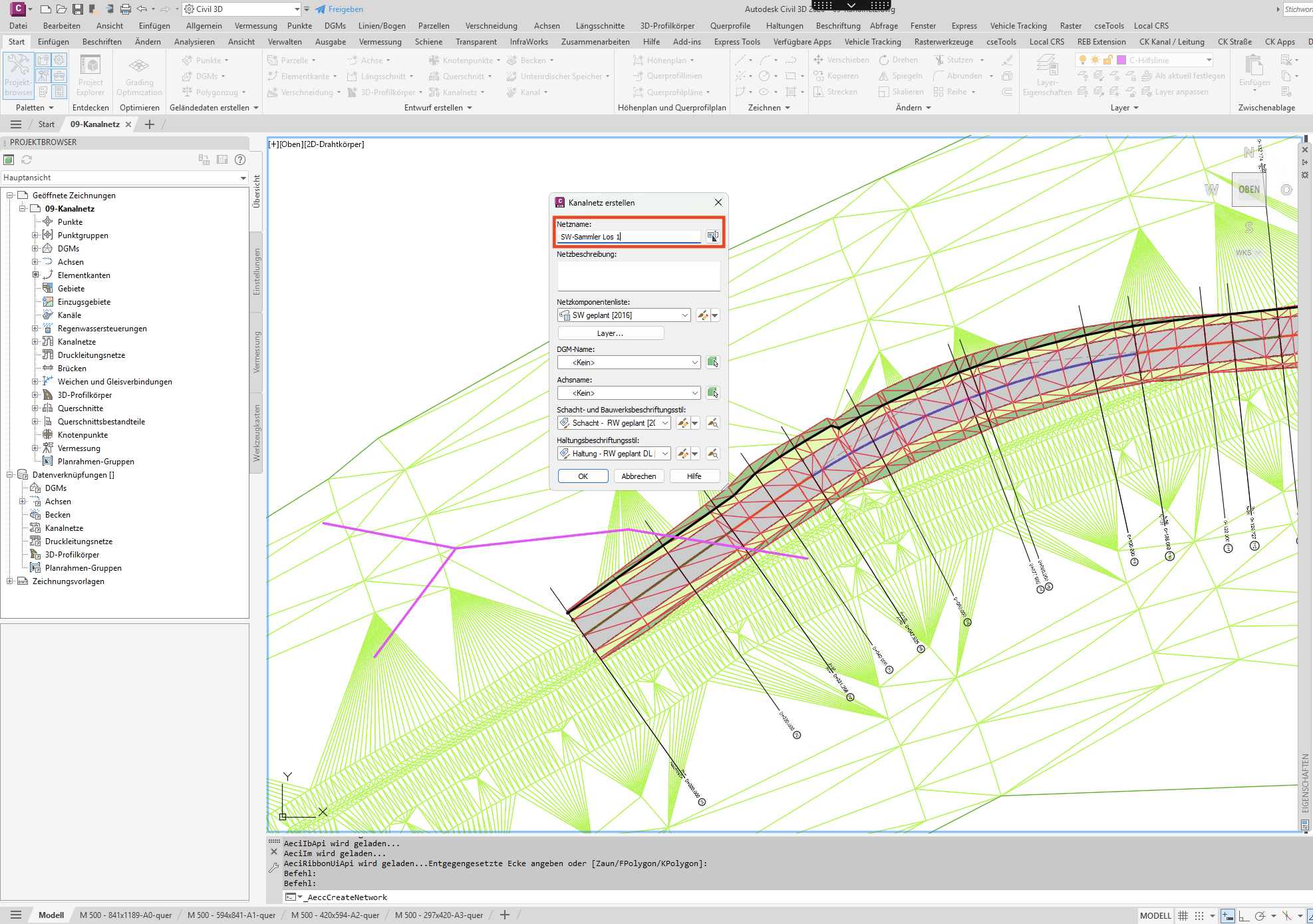Open the Hauptansicht view dropdown

[124, 178]
